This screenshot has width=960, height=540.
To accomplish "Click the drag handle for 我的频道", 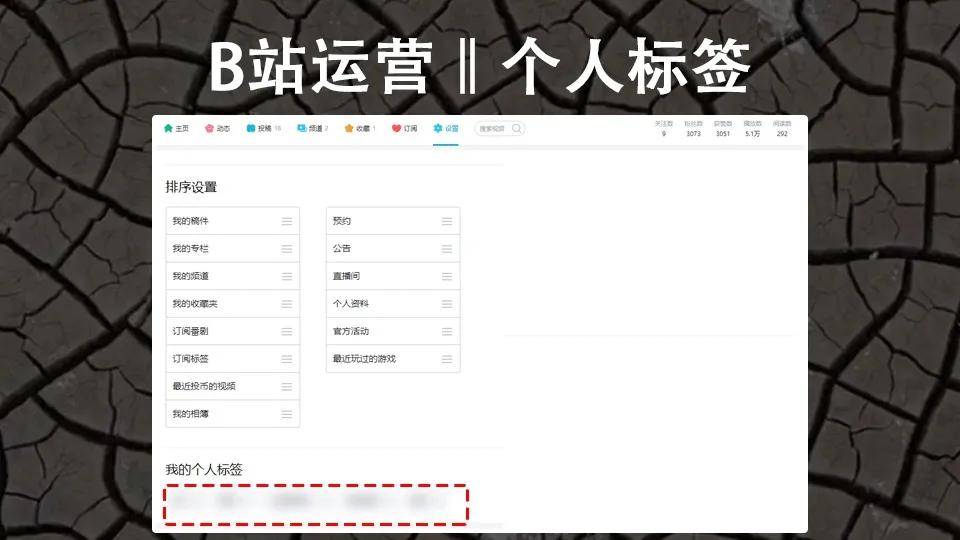I will point(287,277).
